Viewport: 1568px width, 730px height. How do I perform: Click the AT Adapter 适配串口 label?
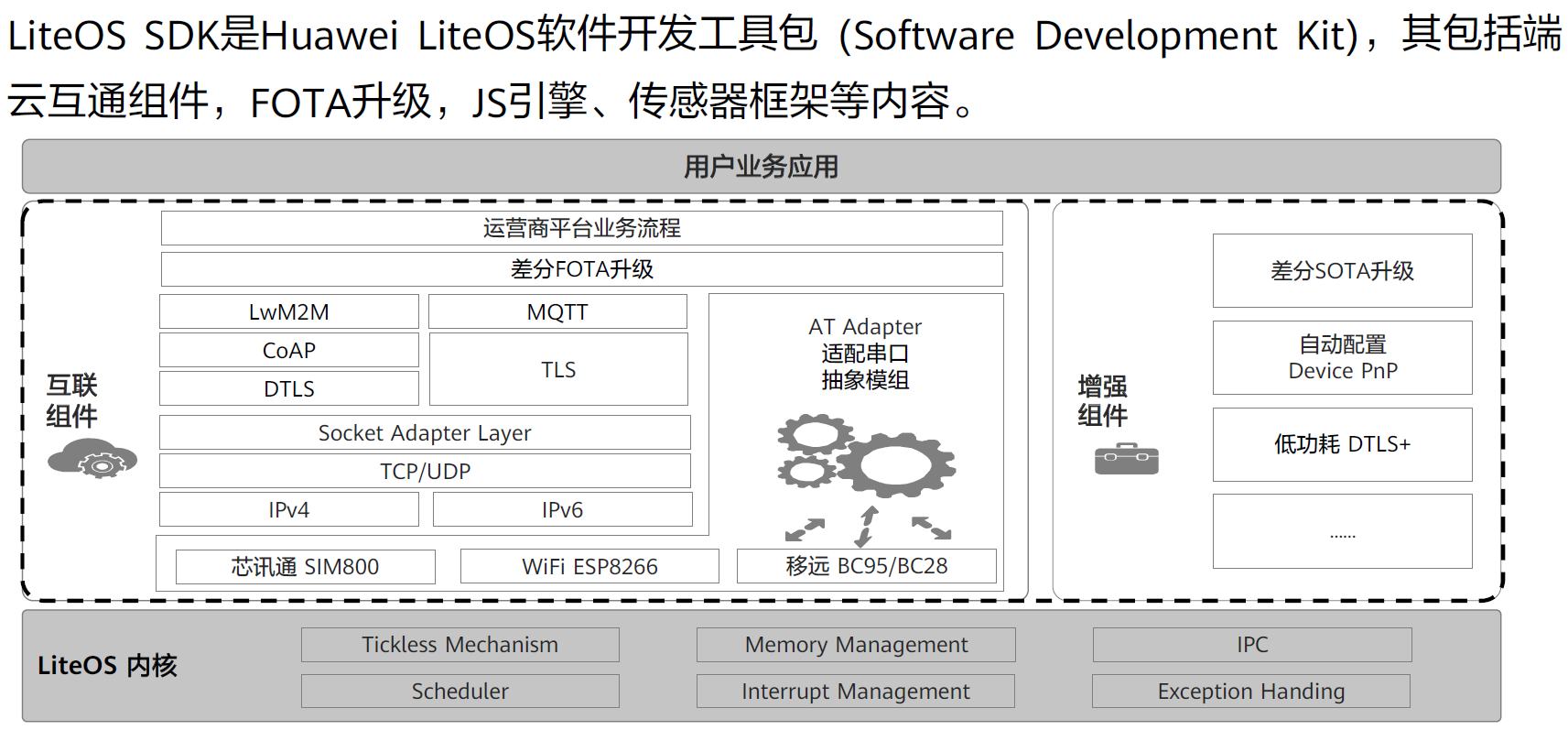(865, 353)
